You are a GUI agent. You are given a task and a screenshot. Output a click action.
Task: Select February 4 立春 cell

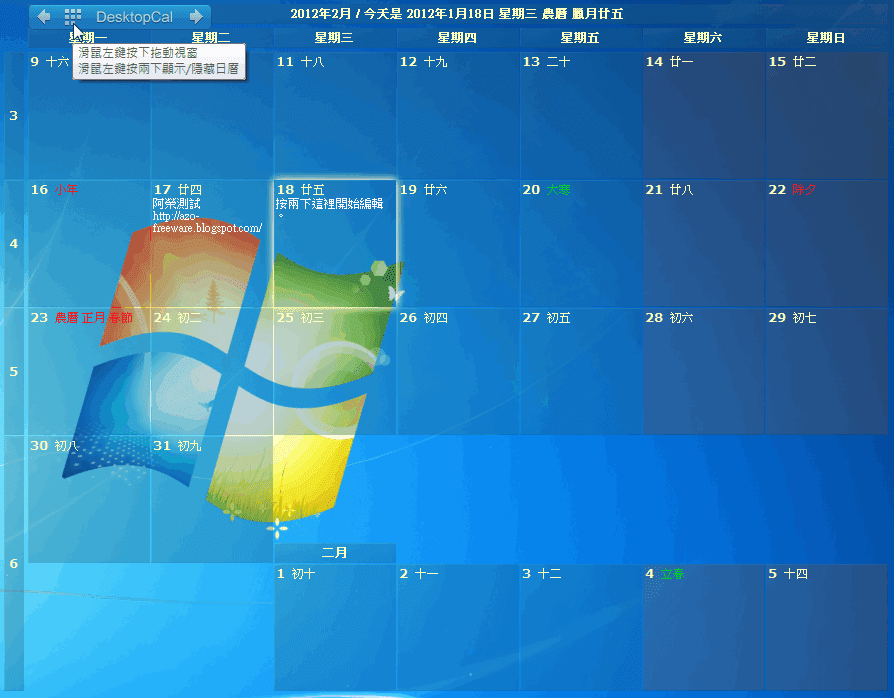point(704,627)
